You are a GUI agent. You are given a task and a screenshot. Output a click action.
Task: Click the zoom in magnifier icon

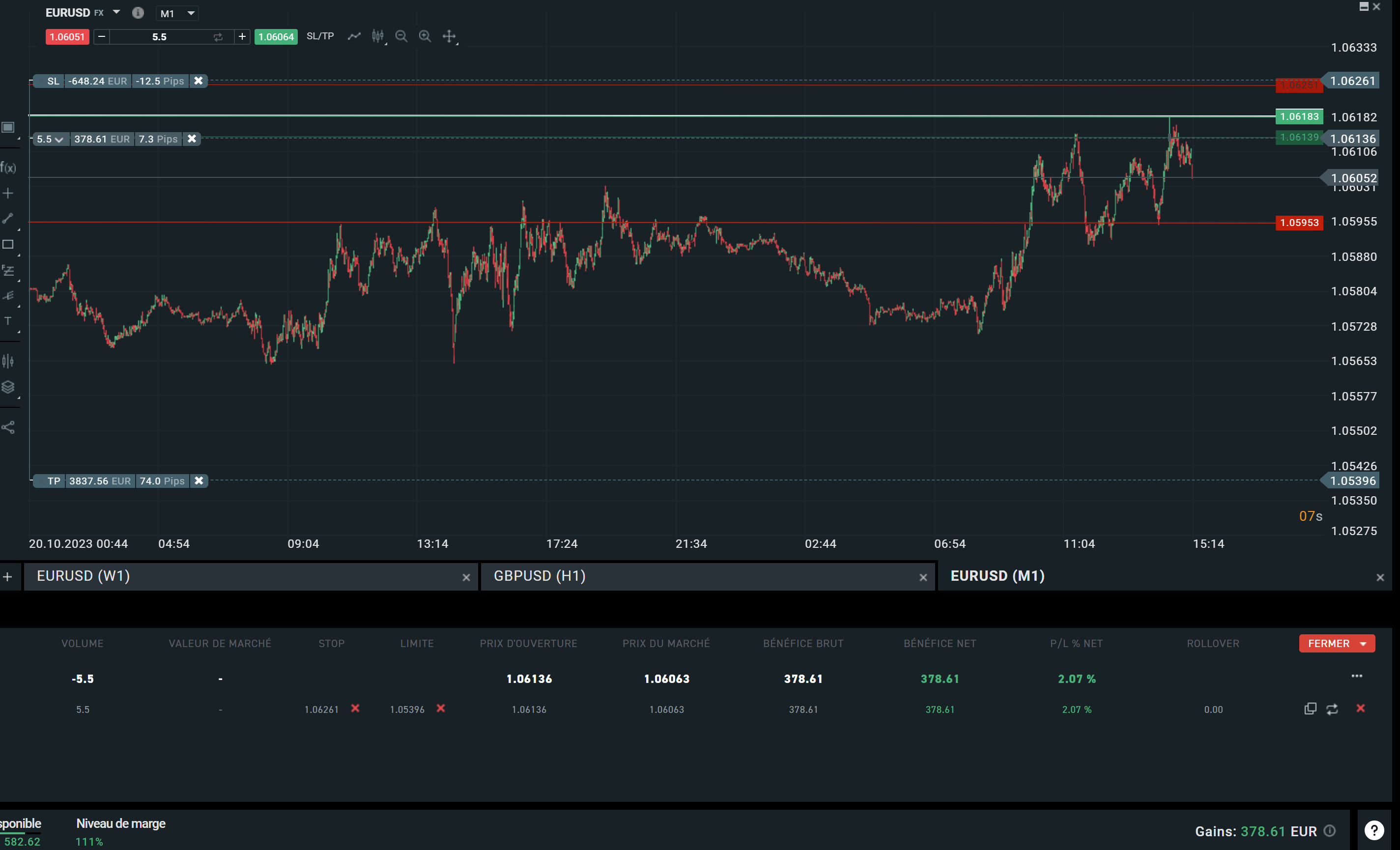coord(425,36)
